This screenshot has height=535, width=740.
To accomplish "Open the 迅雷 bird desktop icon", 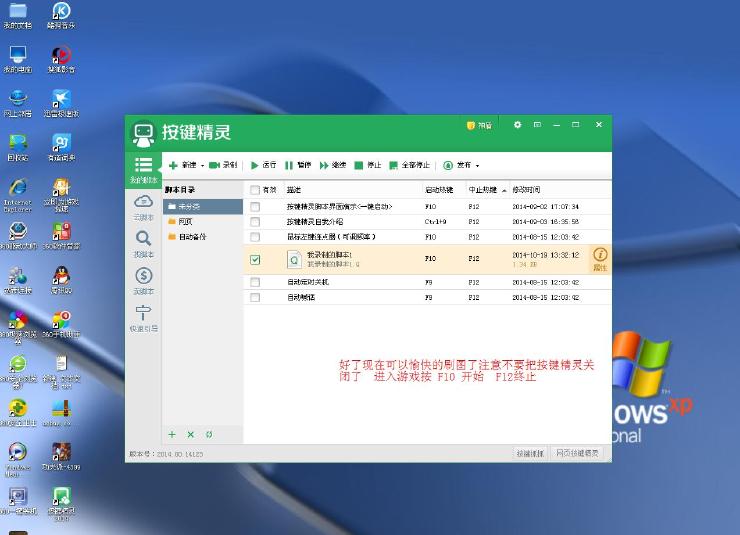I will pyautogui.click(x=61, y=103).
